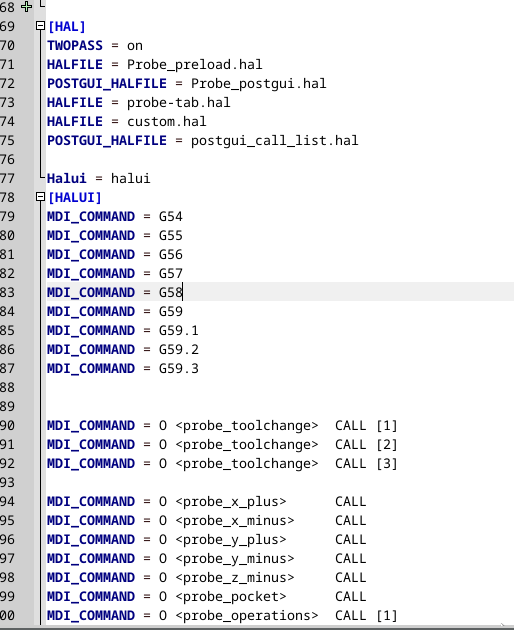Viewport: 514px width, 630px height.
Task: Click the [HALUI] section header text
Action: [x=75, y=197]
